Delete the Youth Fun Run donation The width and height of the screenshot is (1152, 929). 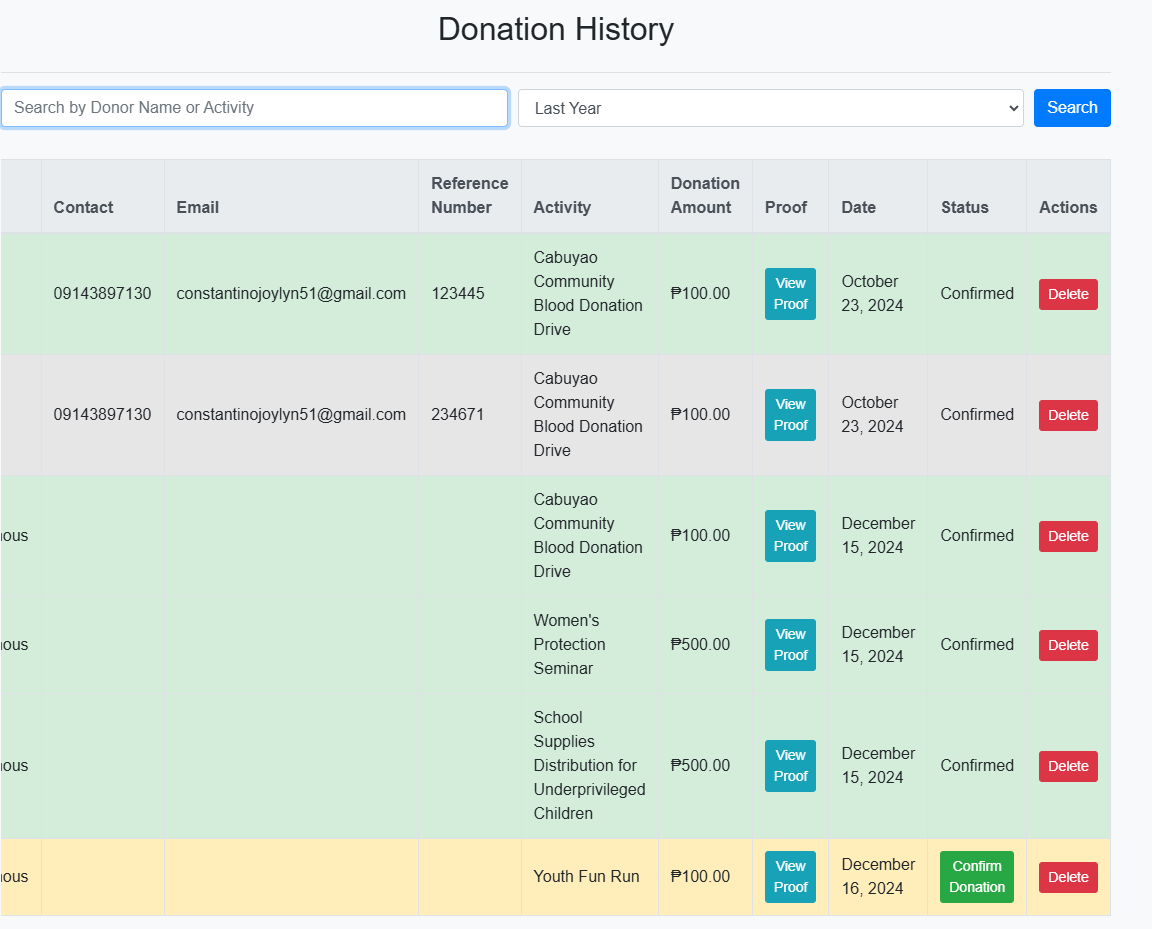tap(1068, 877)
